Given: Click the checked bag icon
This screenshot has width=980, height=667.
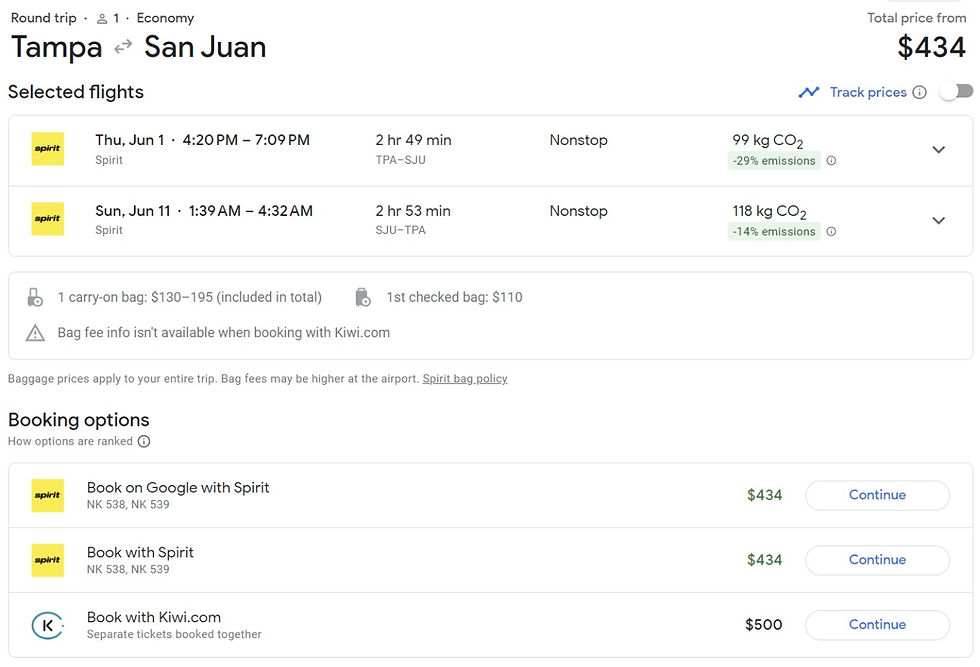Looking at the screenshot, I should tap(362, 298).
